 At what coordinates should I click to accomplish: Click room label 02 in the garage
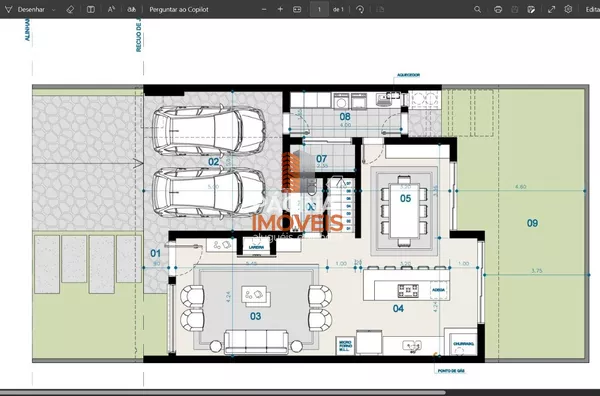click(x=214, y=161)
